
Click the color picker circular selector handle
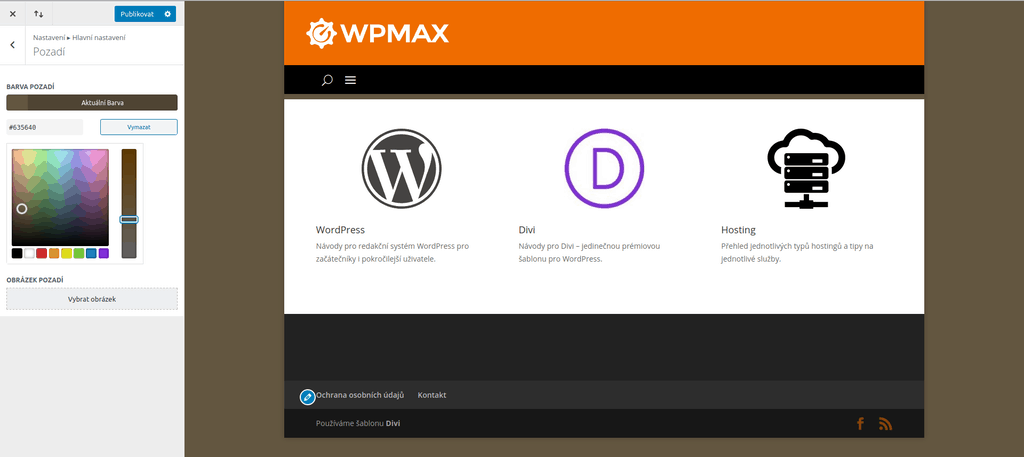click(22, 208)
